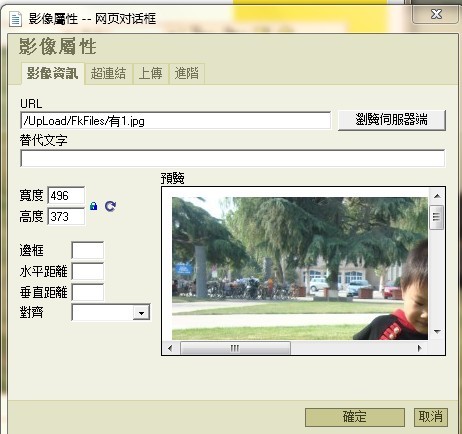Click the URL input field
The height and width of the screenshot is (434, 462).
click(176, 121)
